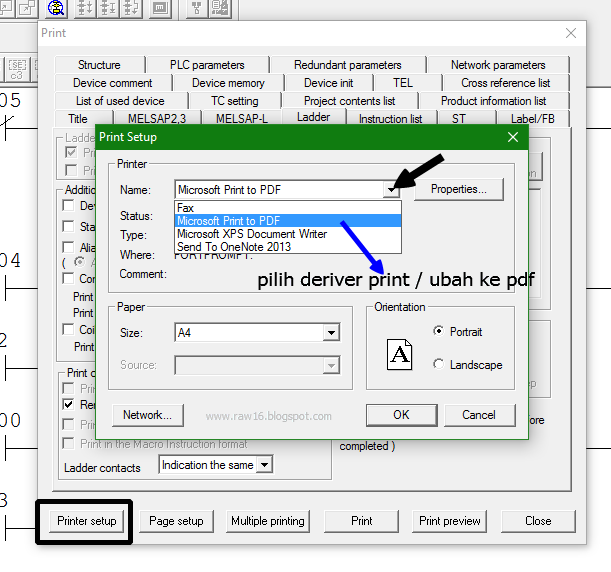Choose Send To OneNote 2013 printer

pos(288,247)
